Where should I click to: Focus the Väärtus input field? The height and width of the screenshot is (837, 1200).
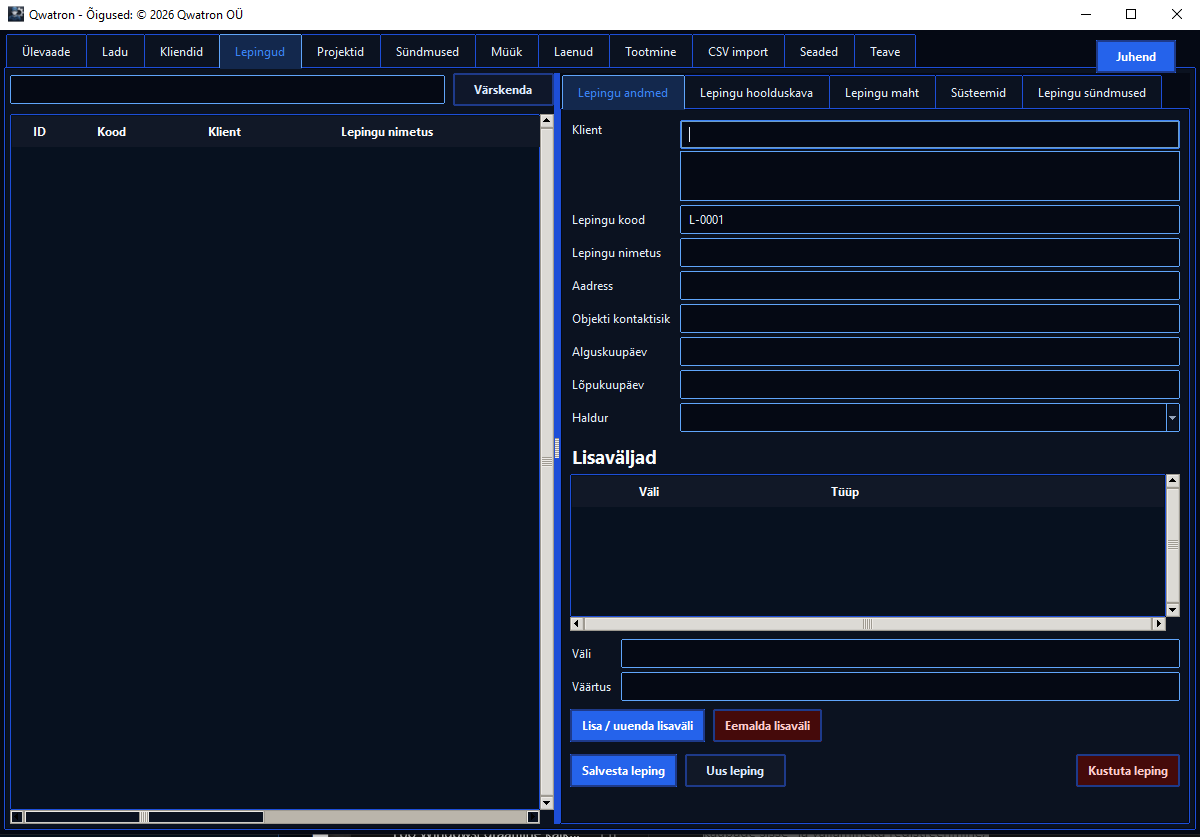point(900,687)
